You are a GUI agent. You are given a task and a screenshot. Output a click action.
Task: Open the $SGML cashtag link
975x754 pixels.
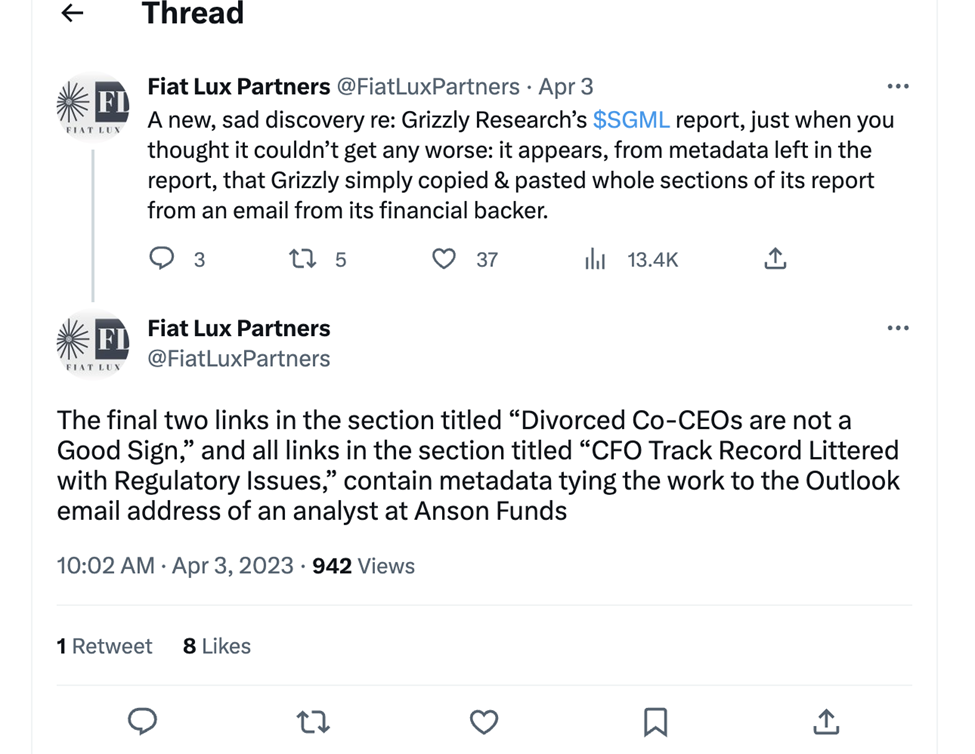631,120
